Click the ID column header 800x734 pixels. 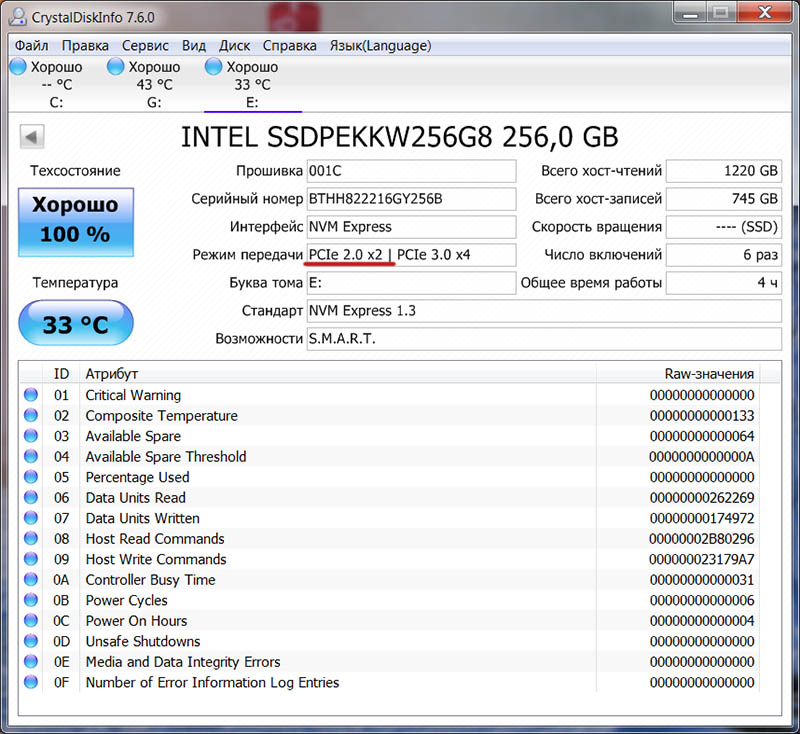coord(62,374)
